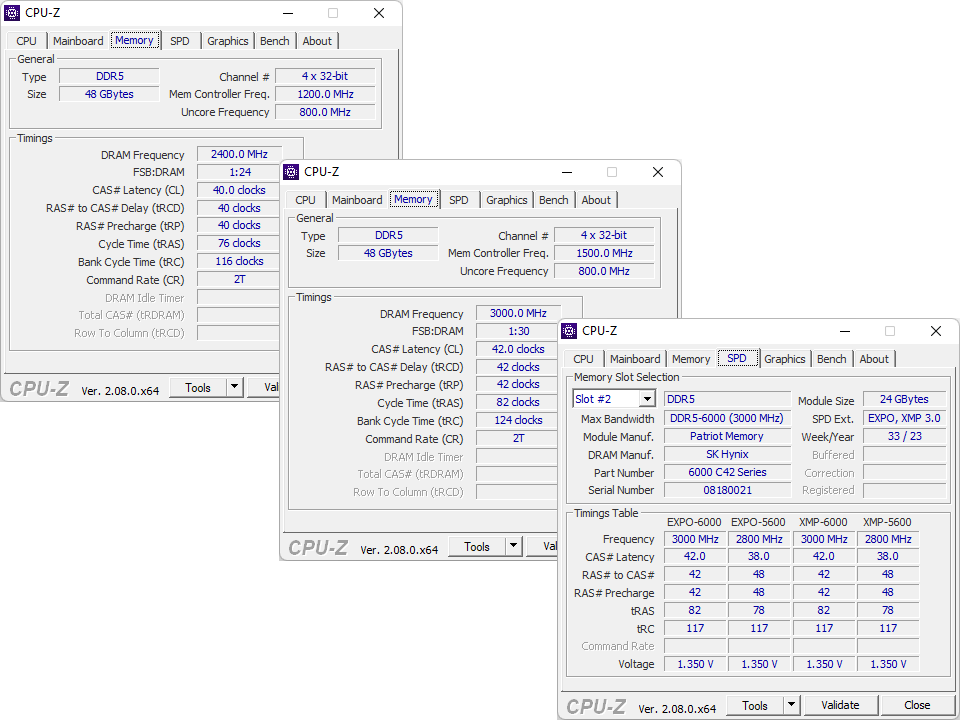Viewport: 960px width, 720px height.
Task: Click the Serial Number field 08180021
Action: pyautogui.click(x=727, y=490)
